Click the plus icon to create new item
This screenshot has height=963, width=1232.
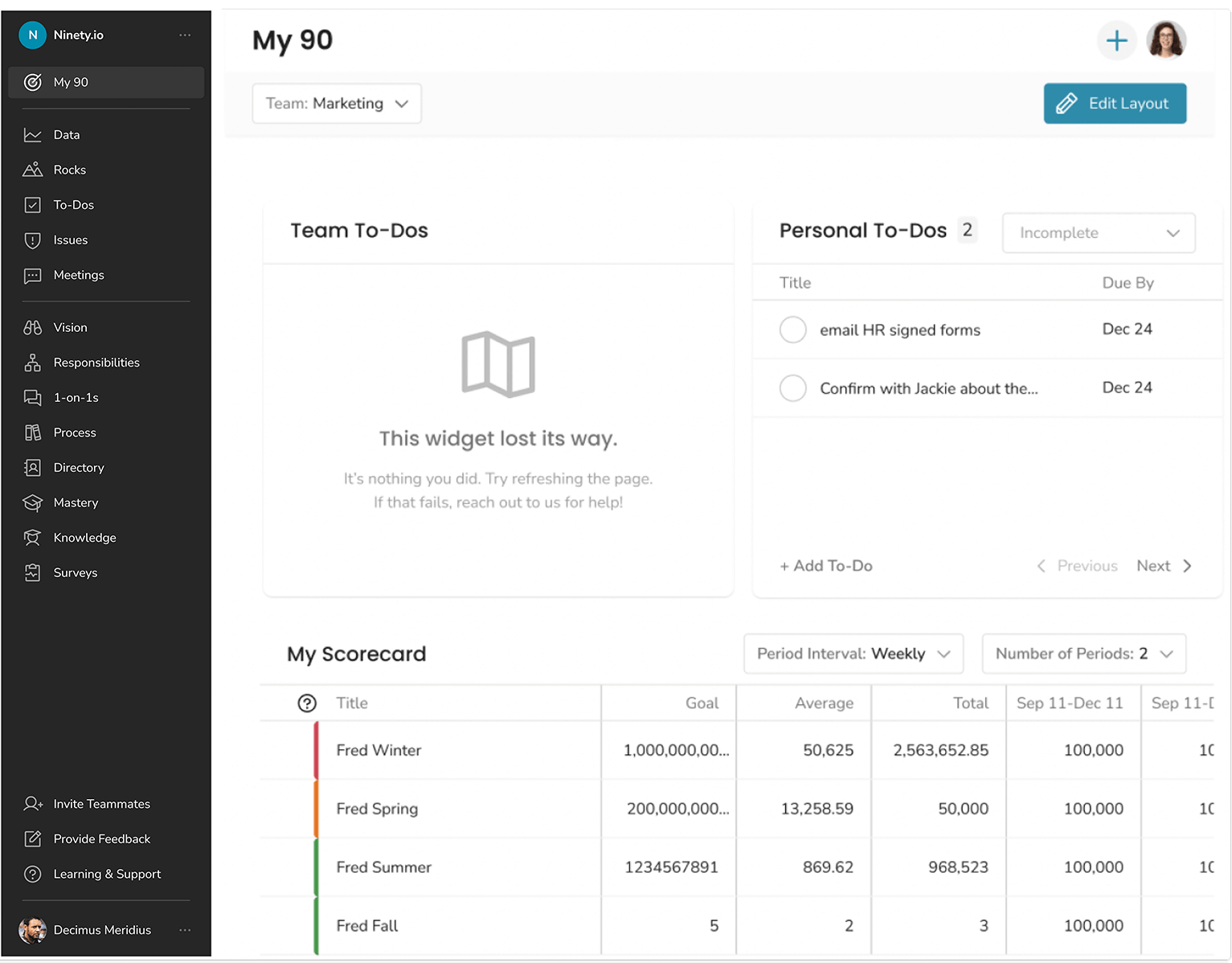[x=1116, y=40]
